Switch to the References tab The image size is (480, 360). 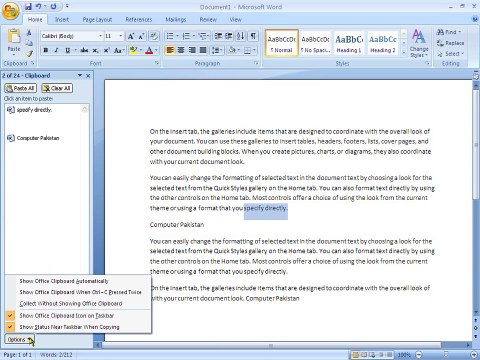[138, 20]
